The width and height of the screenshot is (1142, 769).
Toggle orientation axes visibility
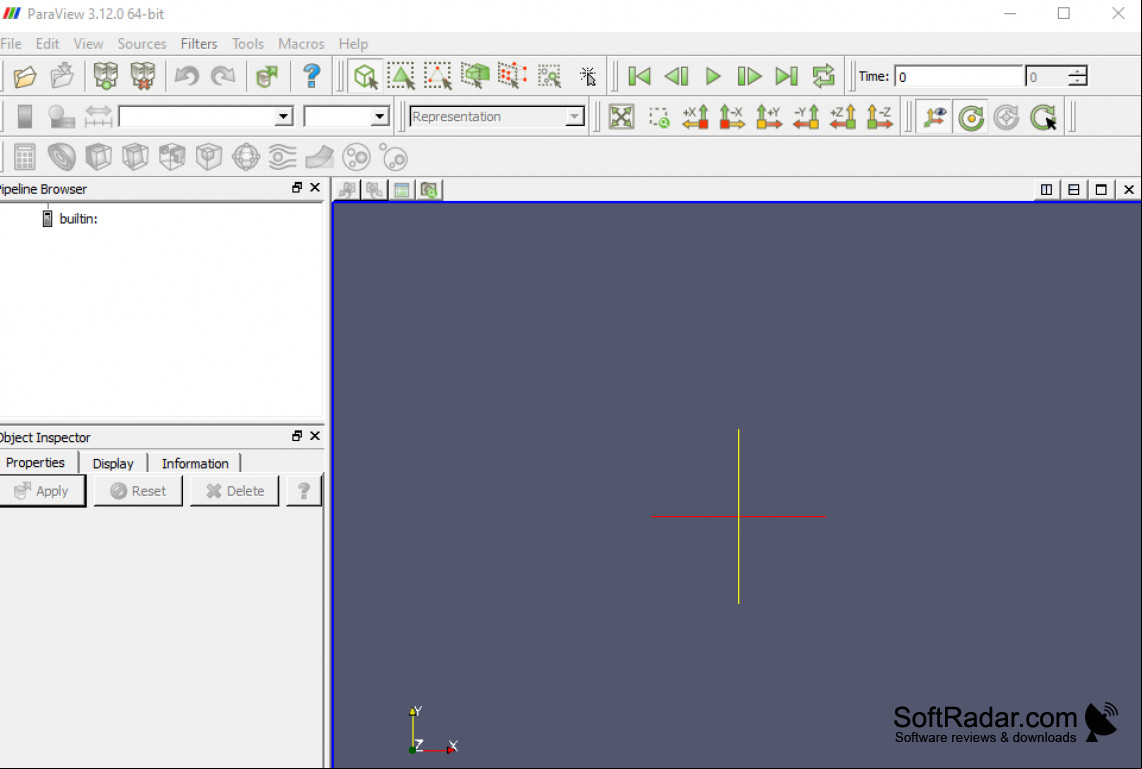tap(934, 117)
